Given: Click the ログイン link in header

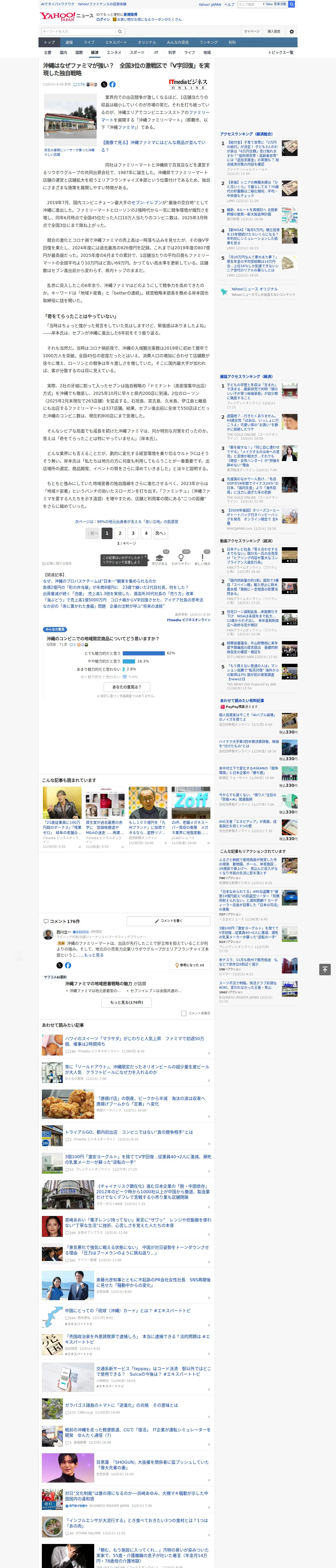Looking at the screenshot, I should pyautogui.click(x=103, y=20).
